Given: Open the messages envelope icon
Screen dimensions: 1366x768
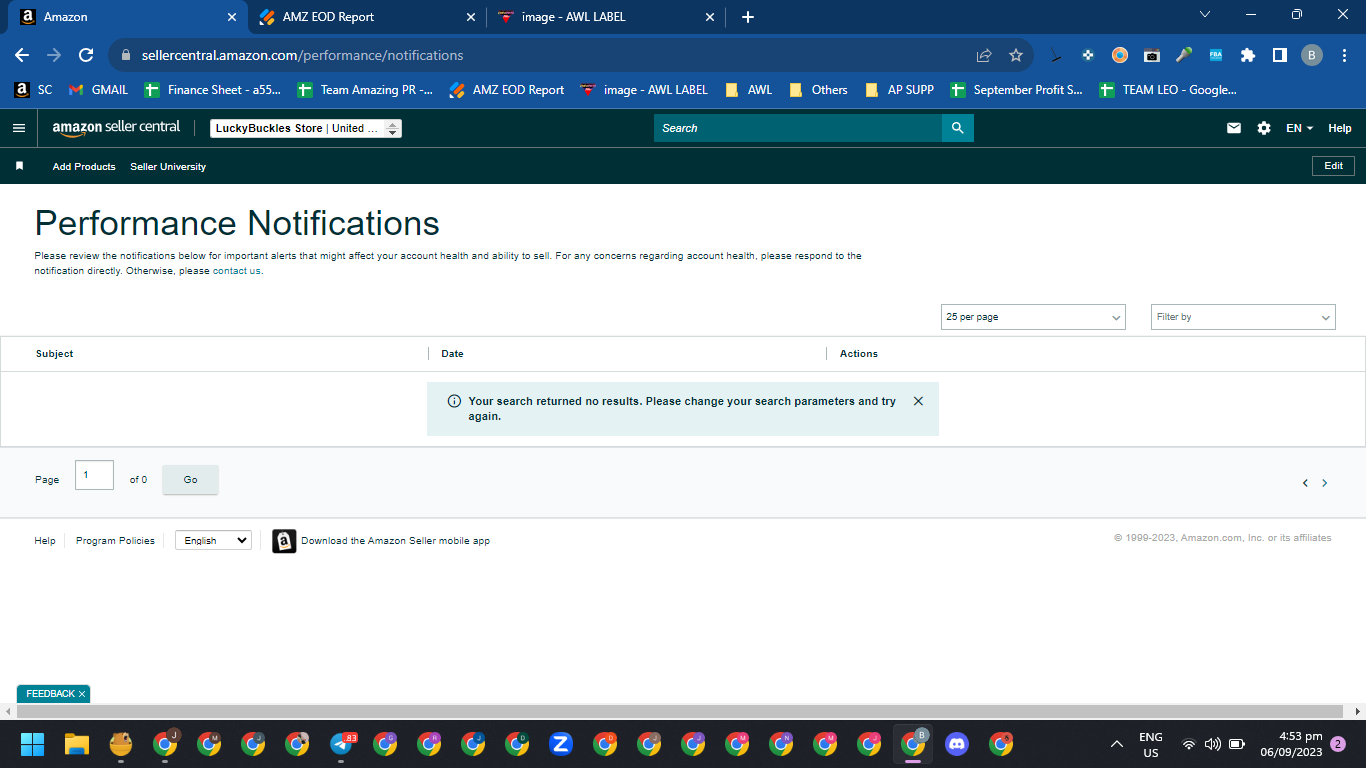Looking at the screenshot, I should click(x=1234, y=128).
